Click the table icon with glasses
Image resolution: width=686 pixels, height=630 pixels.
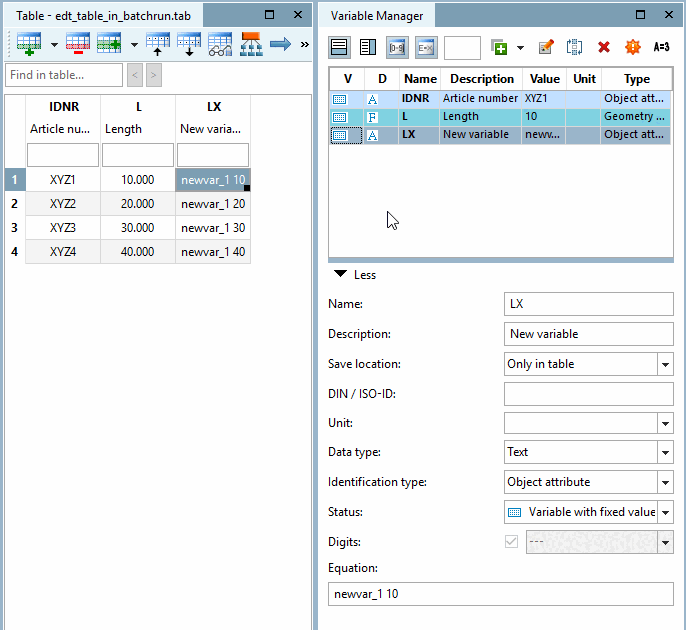click(220, 44)
